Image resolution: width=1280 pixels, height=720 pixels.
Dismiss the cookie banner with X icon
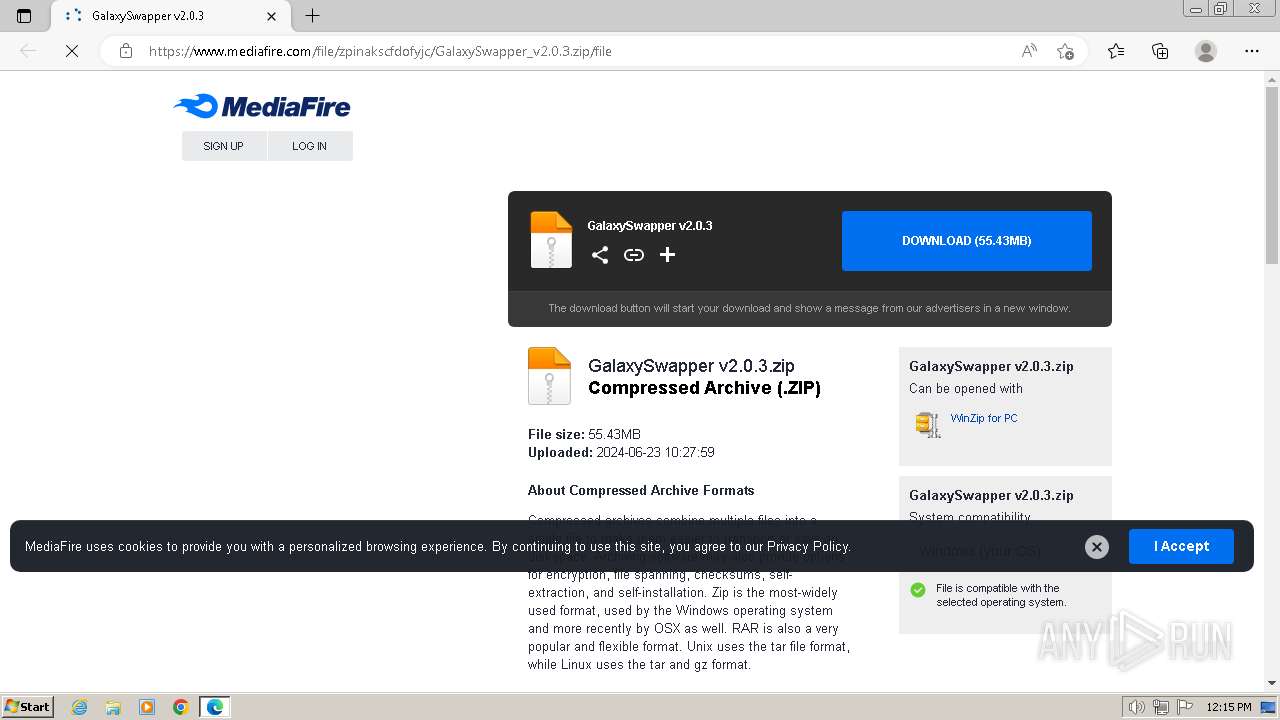point(1097,547)
